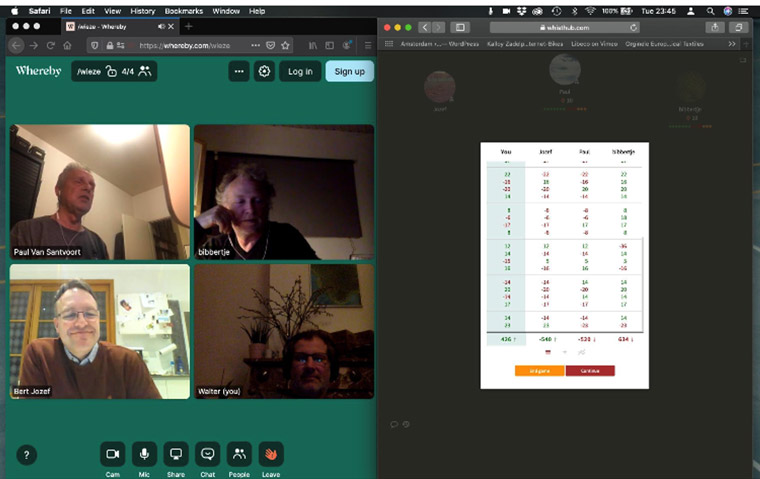Screen dimensions: 760x479
Task: Open the People list in Whereby
Action: 239,454
